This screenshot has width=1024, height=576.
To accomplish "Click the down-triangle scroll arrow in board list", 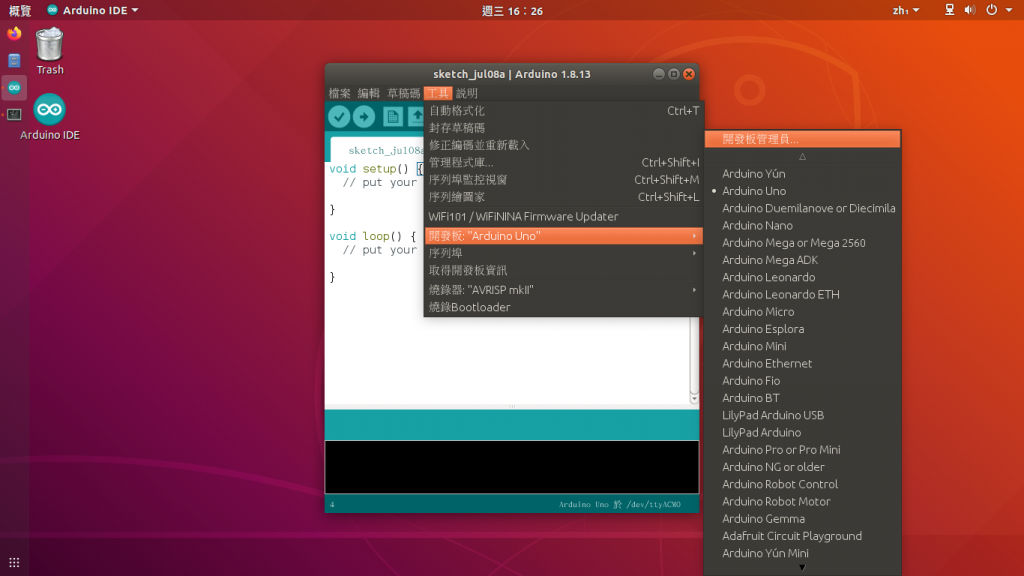I will pos(803,568).
